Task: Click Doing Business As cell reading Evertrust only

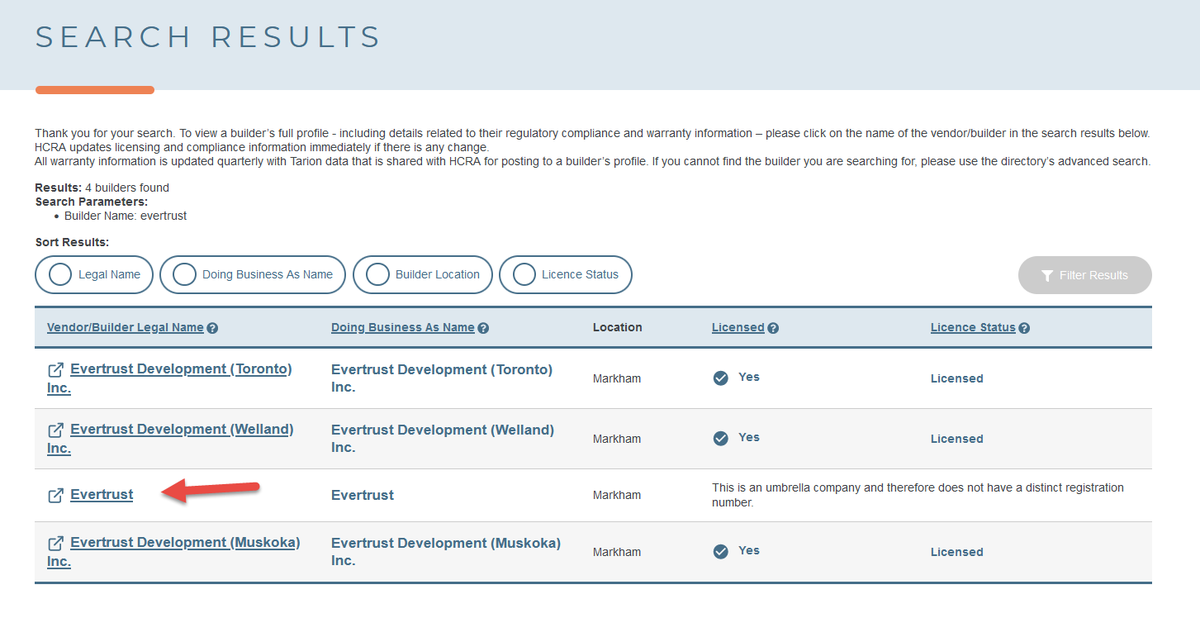Action: (362, 495)
